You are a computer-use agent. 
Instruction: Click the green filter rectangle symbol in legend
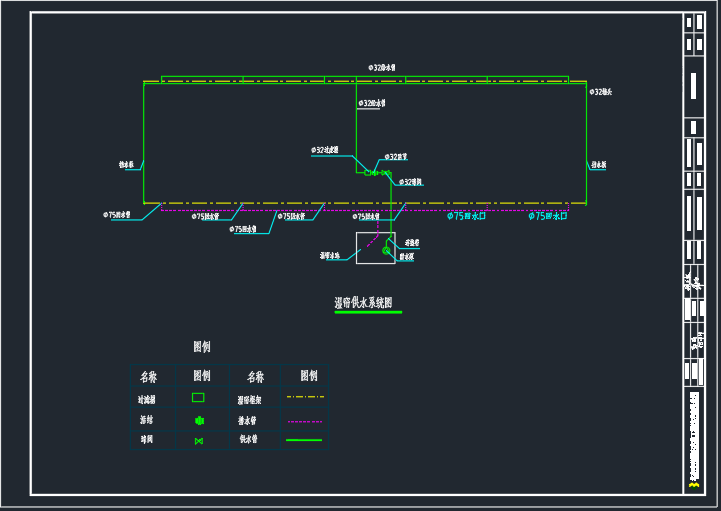tap(198, 398)
